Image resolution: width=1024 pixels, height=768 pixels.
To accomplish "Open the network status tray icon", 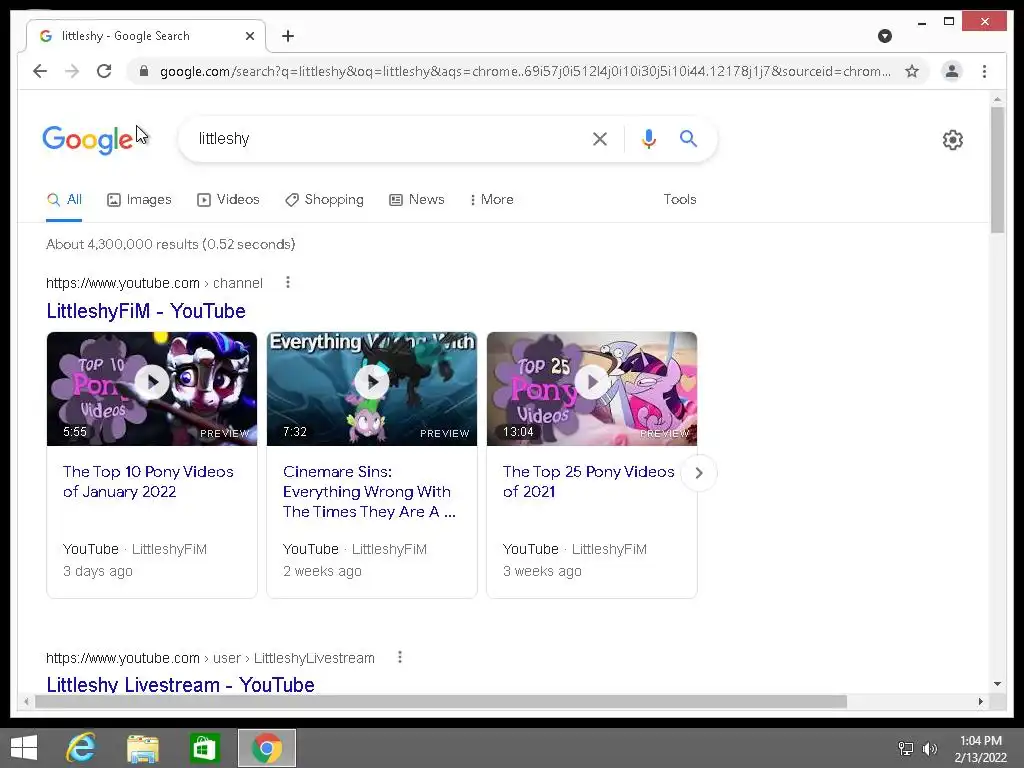I will tap(906, 748).
